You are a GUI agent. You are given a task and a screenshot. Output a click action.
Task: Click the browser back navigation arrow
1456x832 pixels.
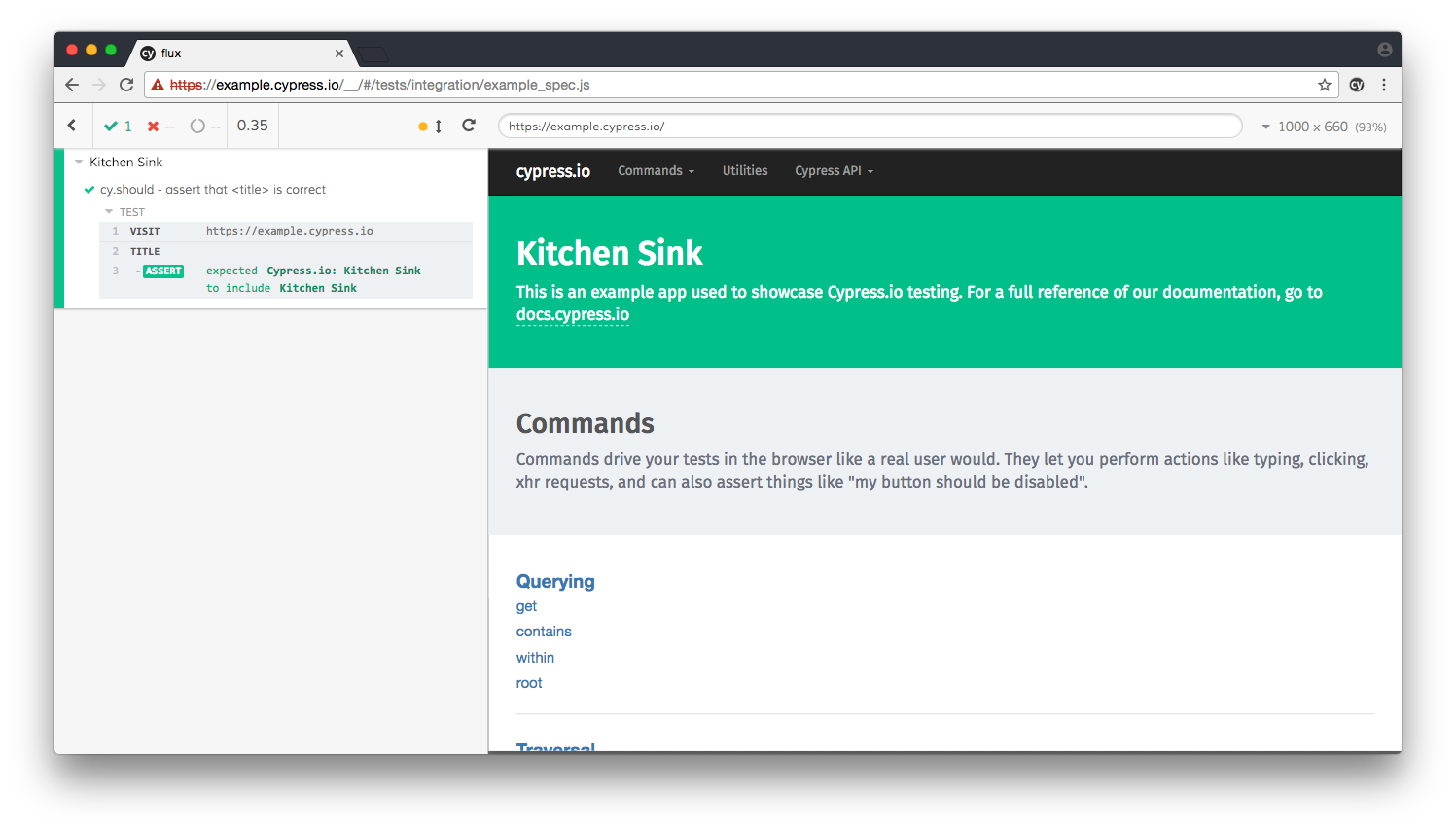click(x=72, y=85)
